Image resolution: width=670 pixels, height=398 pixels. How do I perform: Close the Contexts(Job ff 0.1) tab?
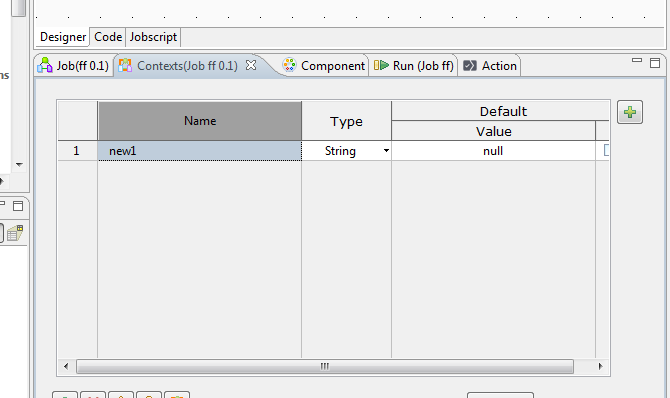tap(251, 65)
